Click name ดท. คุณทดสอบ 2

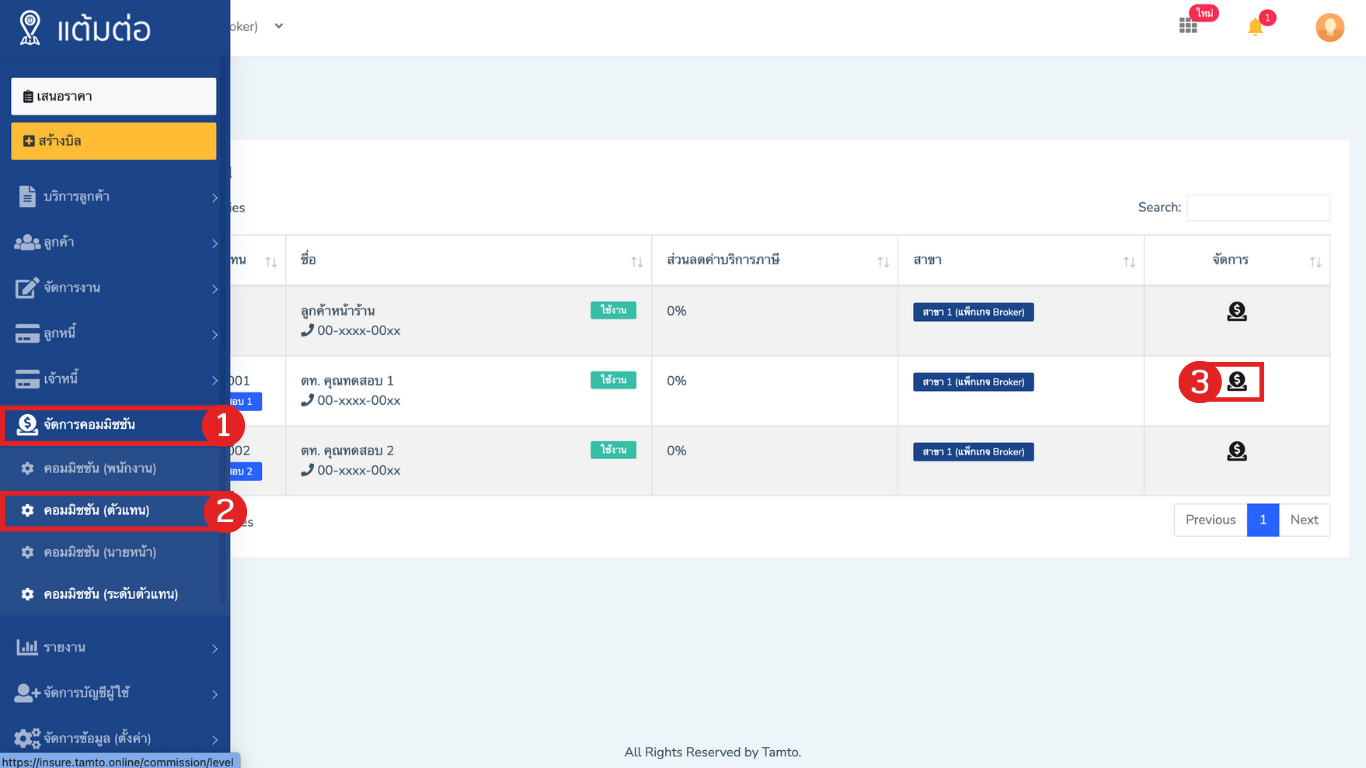(347, 451)
